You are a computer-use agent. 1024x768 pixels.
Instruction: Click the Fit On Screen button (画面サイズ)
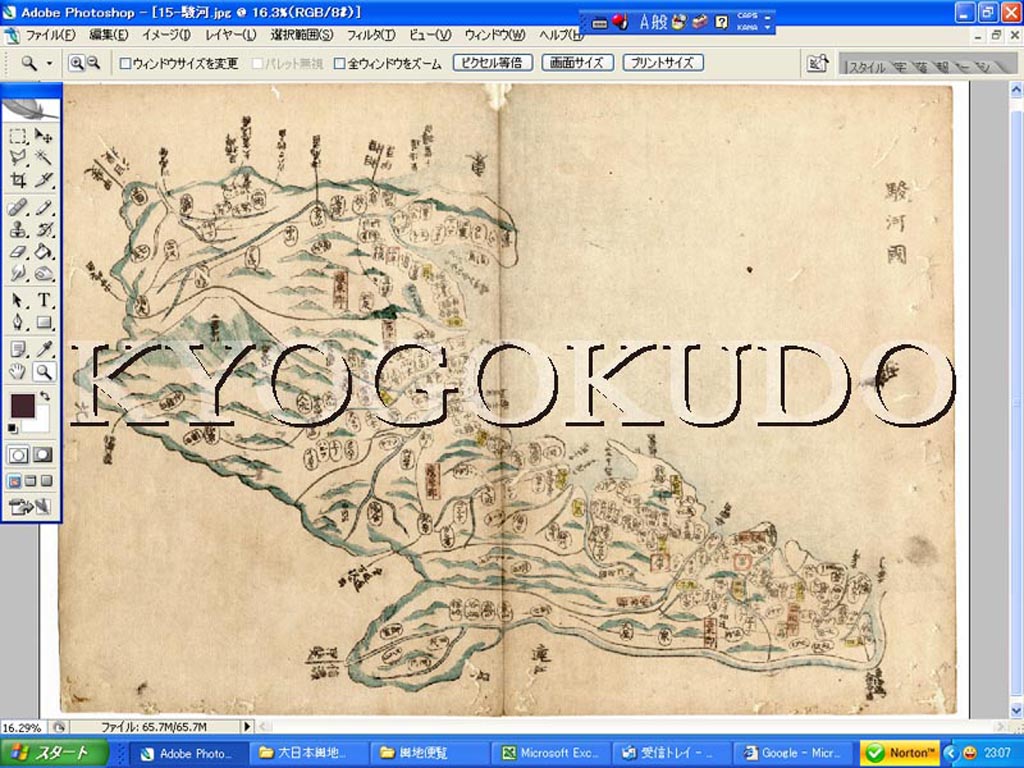pos(577,63)
